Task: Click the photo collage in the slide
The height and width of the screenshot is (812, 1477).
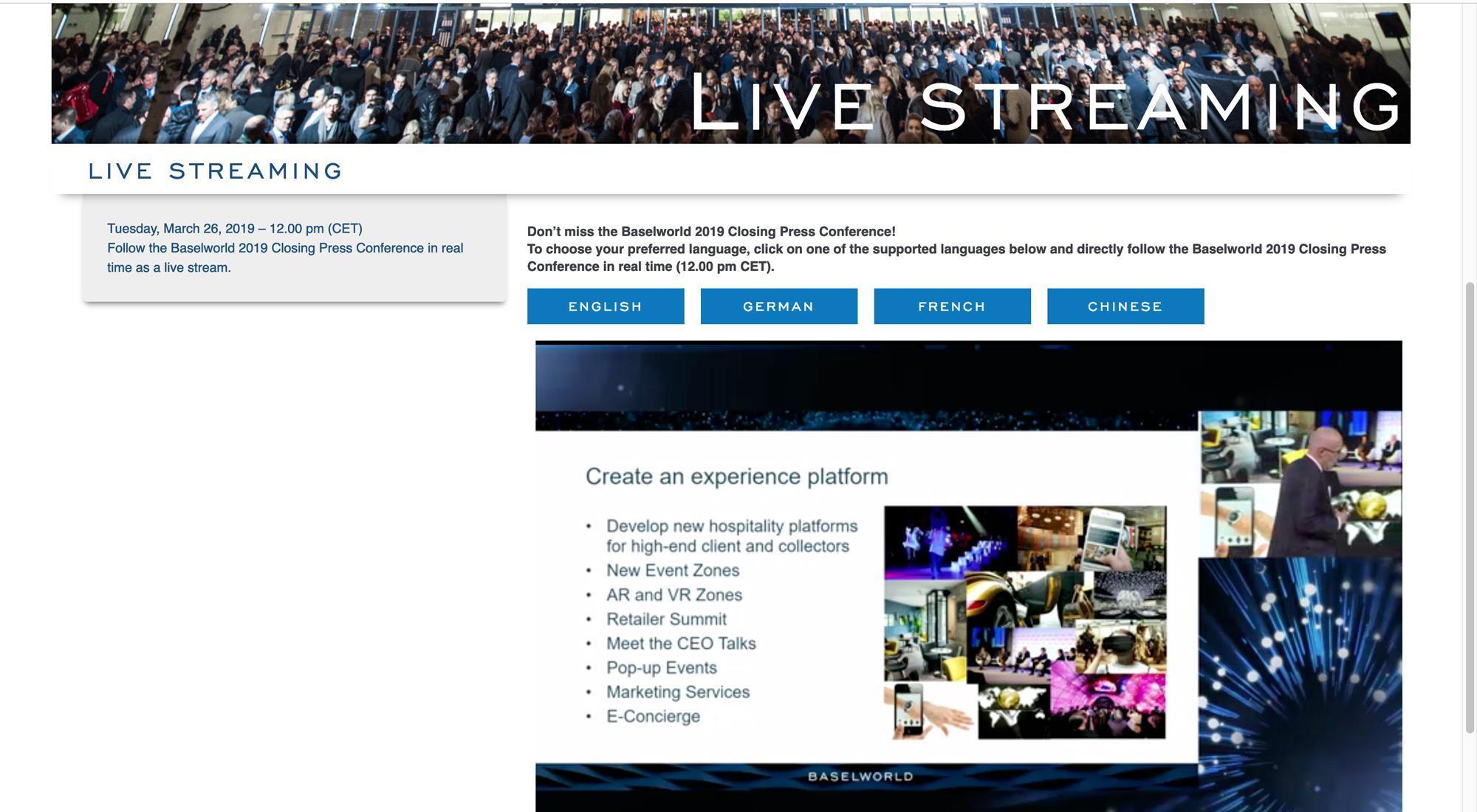Action: click(x=1025, y=622)
